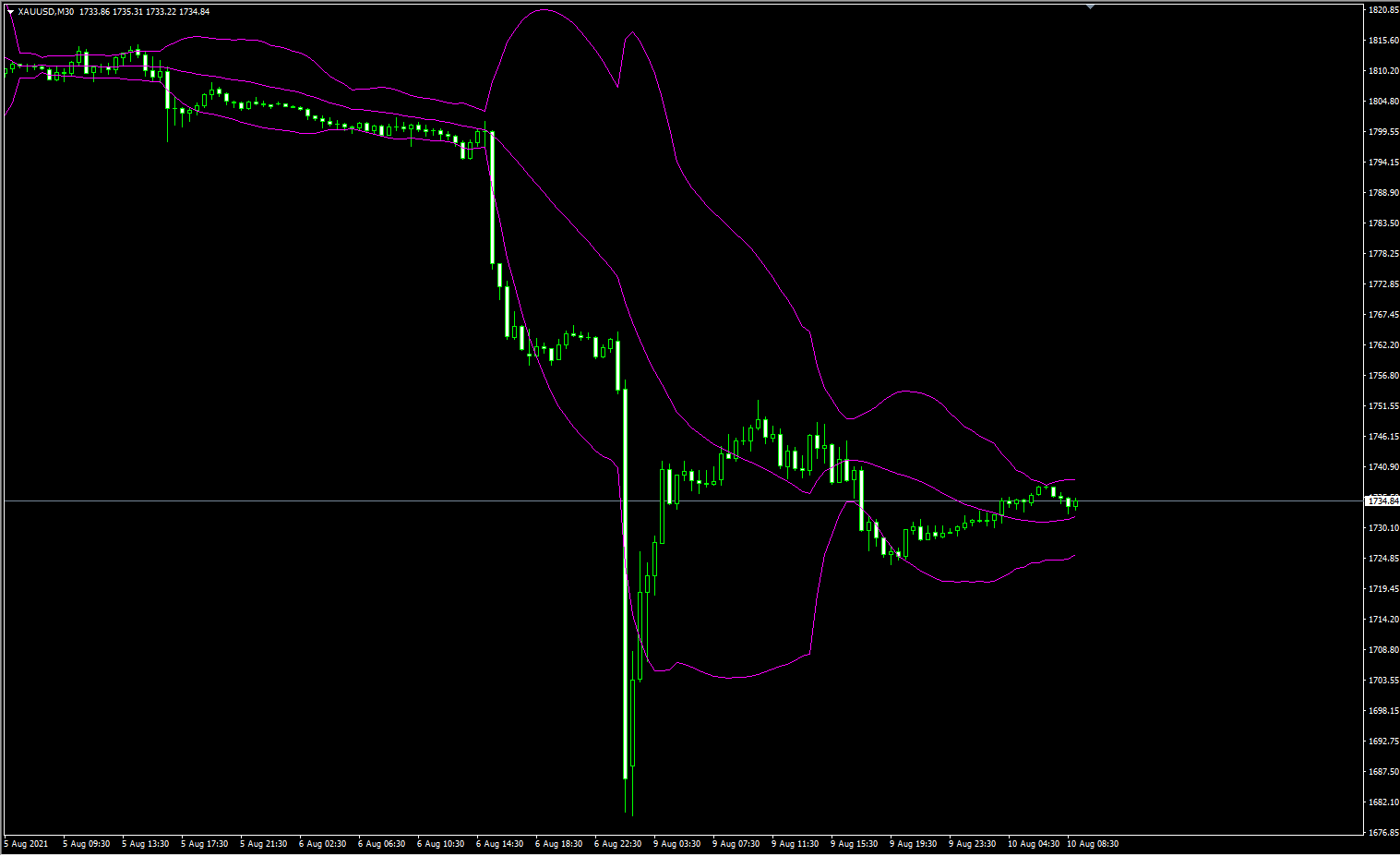Select the '9 Aug 03:30' time label
Viewport: 1400px width, 856px height.
click(676, 844)
